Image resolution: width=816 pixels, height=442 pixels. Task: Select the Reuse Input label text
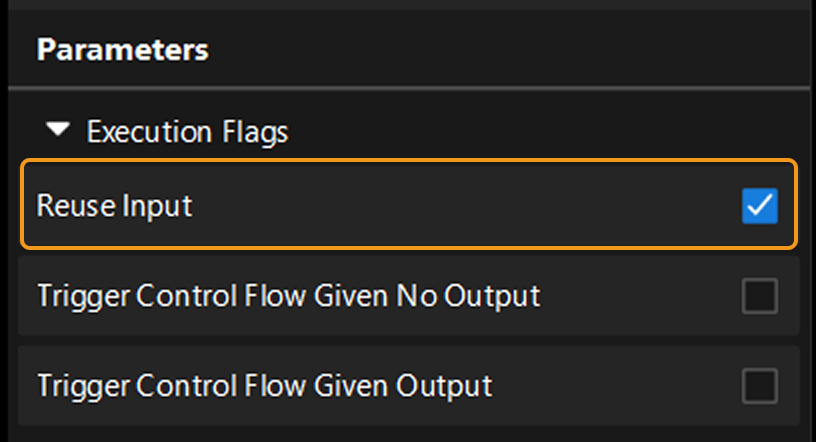pyautogui.click(x=114, y=206)
